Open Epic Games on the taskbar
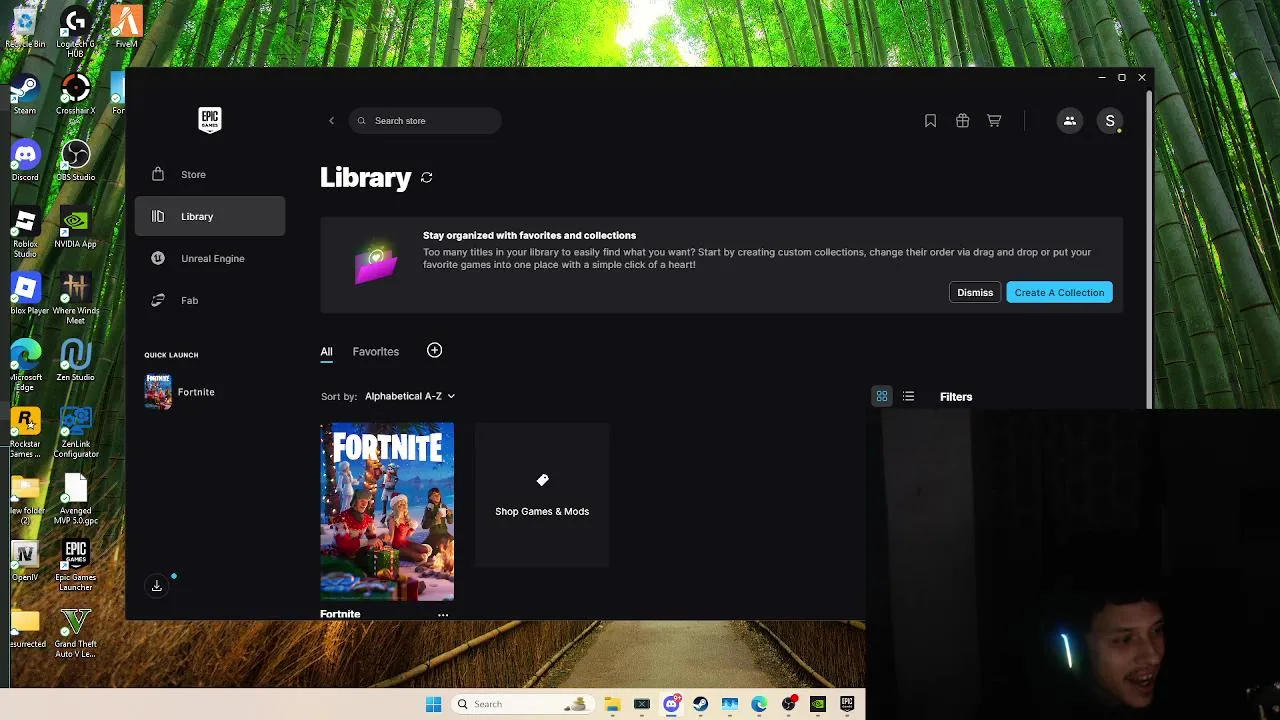 847,704
